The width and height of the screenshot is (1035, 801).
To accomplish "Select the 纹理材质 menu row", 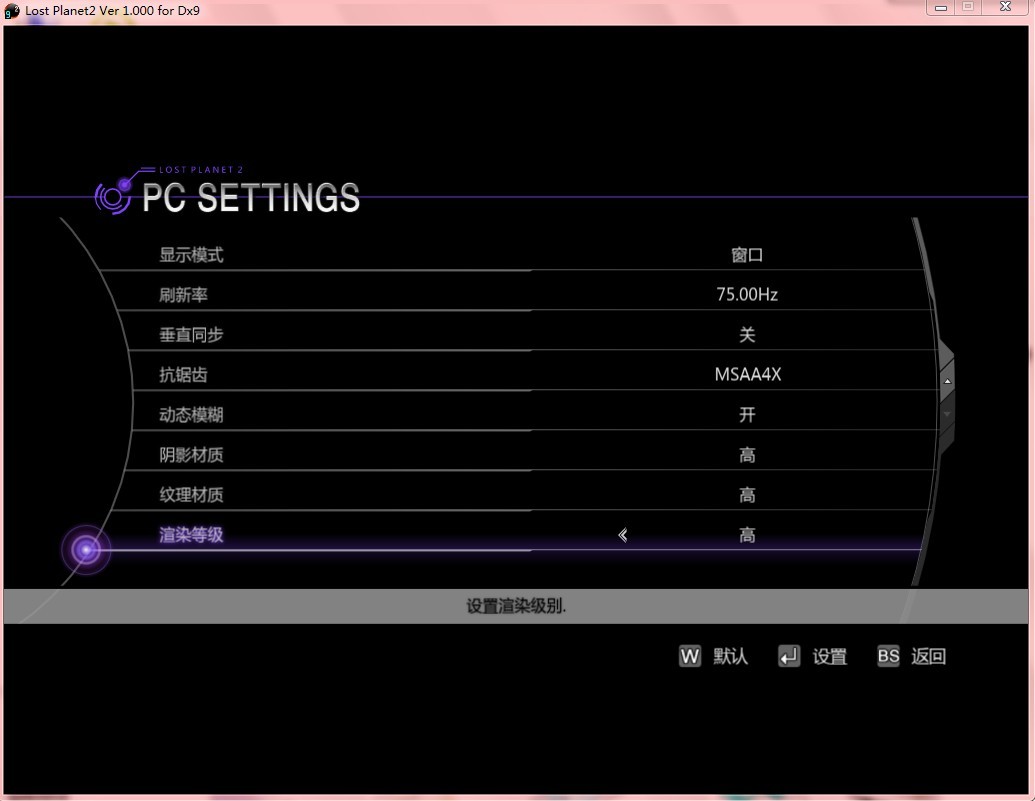I will (191, 495).
